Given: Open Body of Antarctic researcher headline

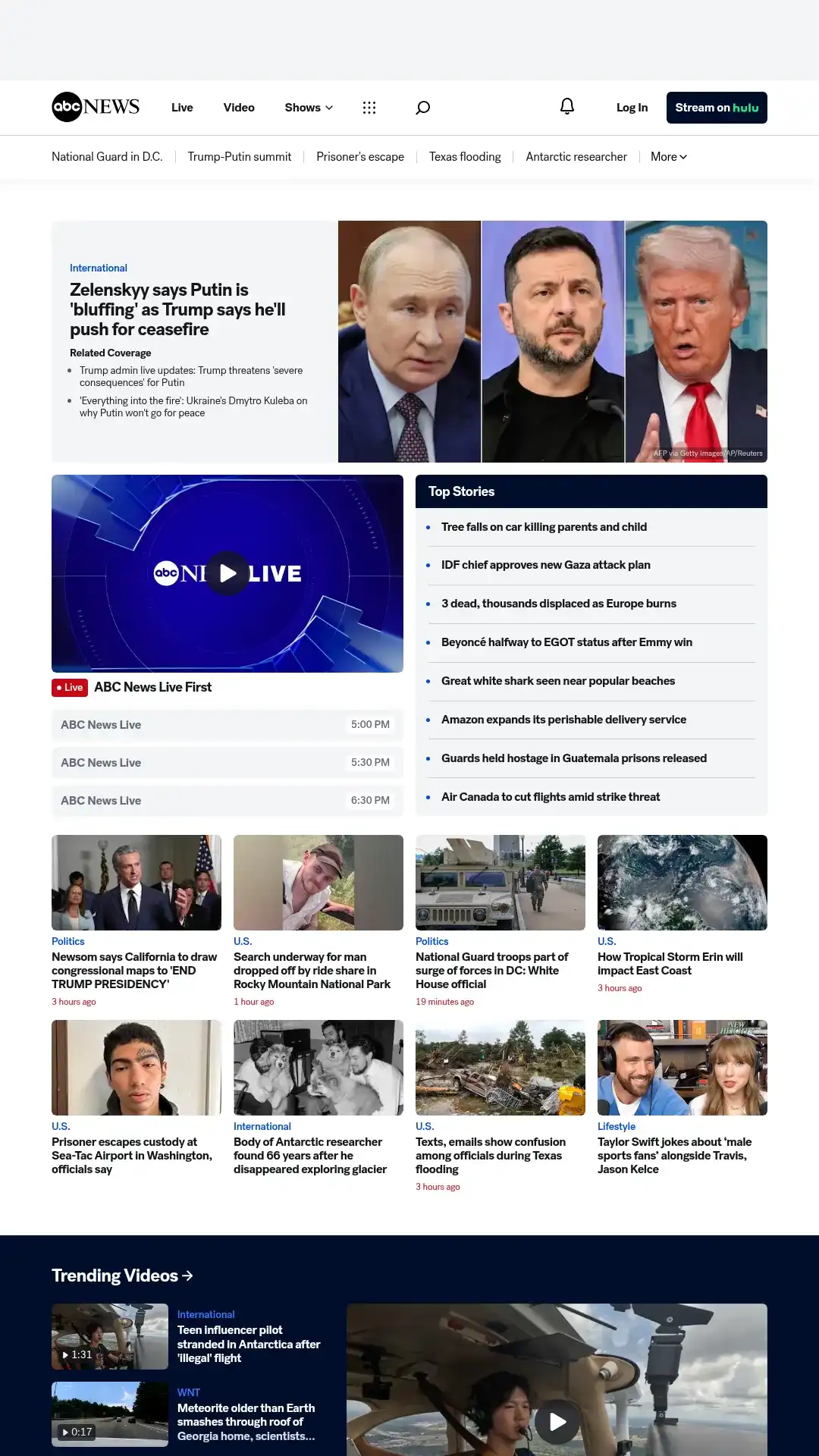Looking at the screenshot, I should (x=310, y=1156).
